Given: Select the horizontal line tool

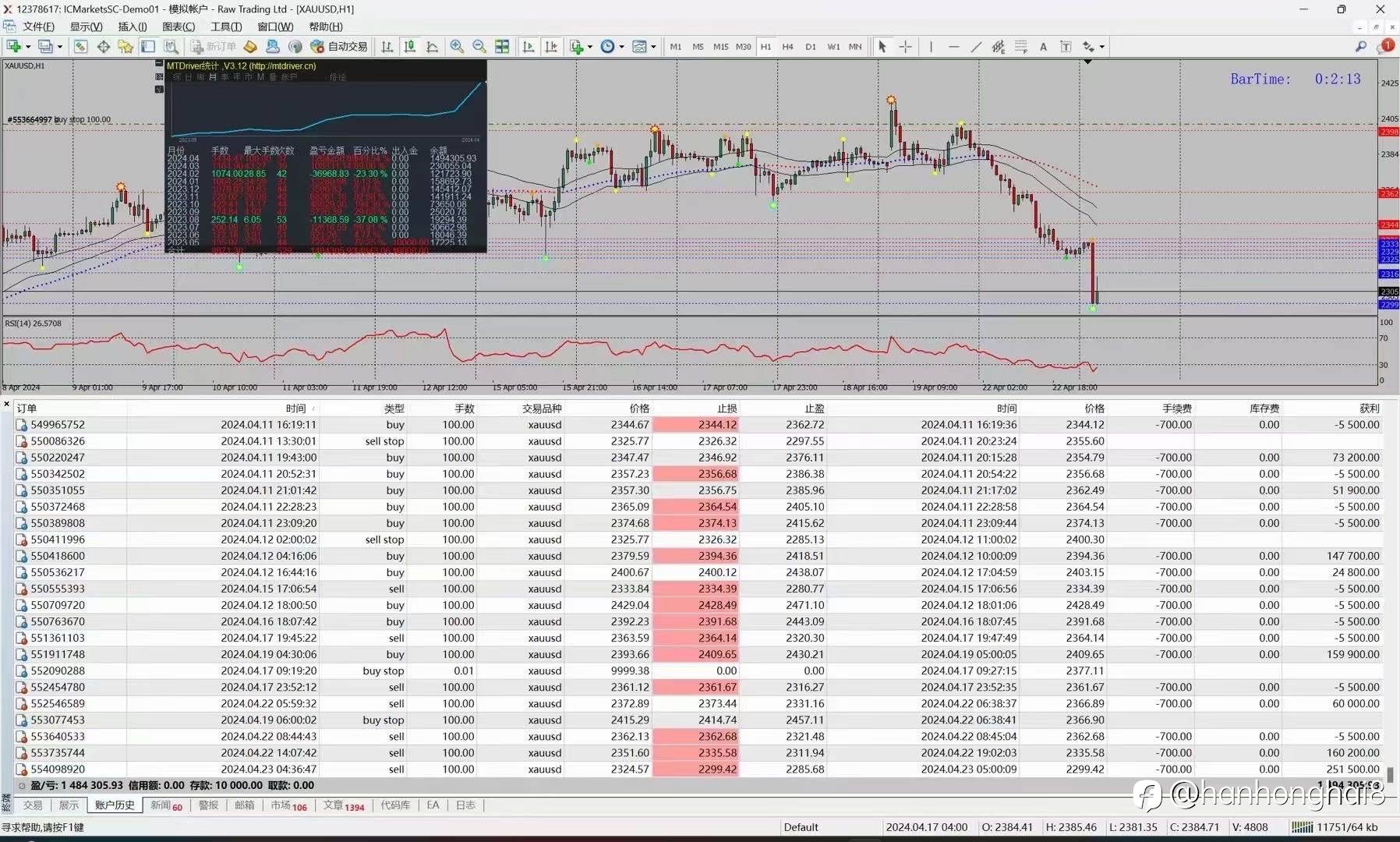Looking at the screenshot, I should (x=953, y=47).
